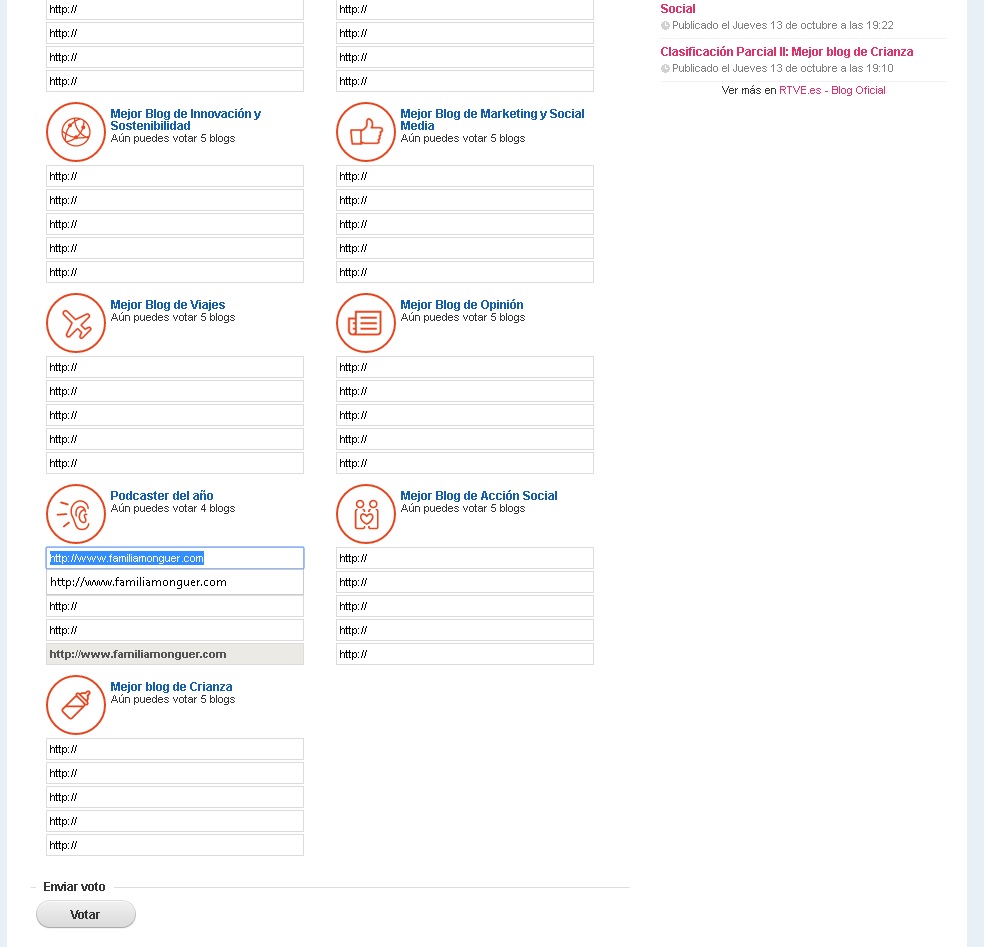
Task: Click the airplane icon for Viajes
Action: pos(76,323)
